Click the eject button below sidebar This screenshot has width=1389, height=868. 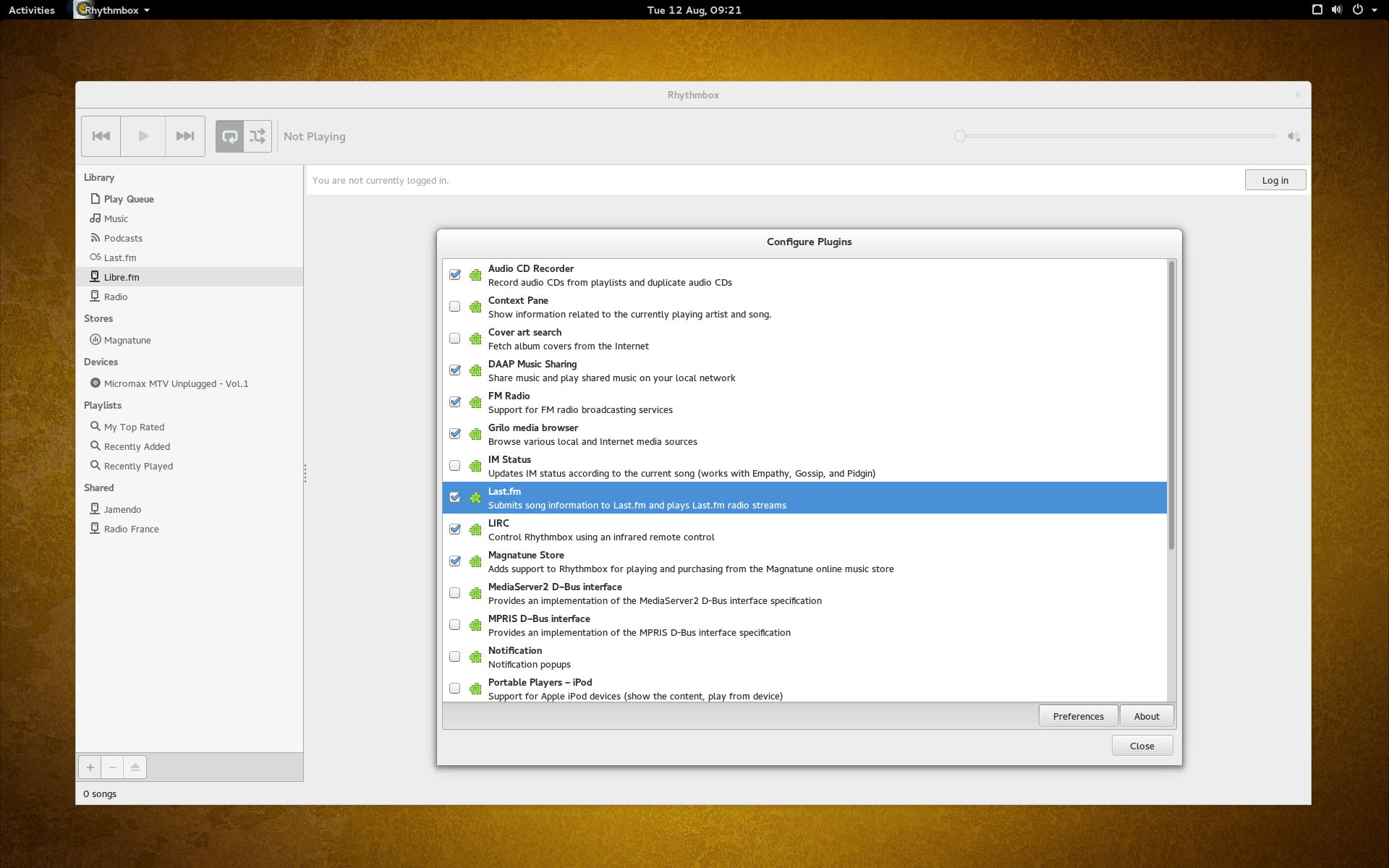(x=135, y=767)
